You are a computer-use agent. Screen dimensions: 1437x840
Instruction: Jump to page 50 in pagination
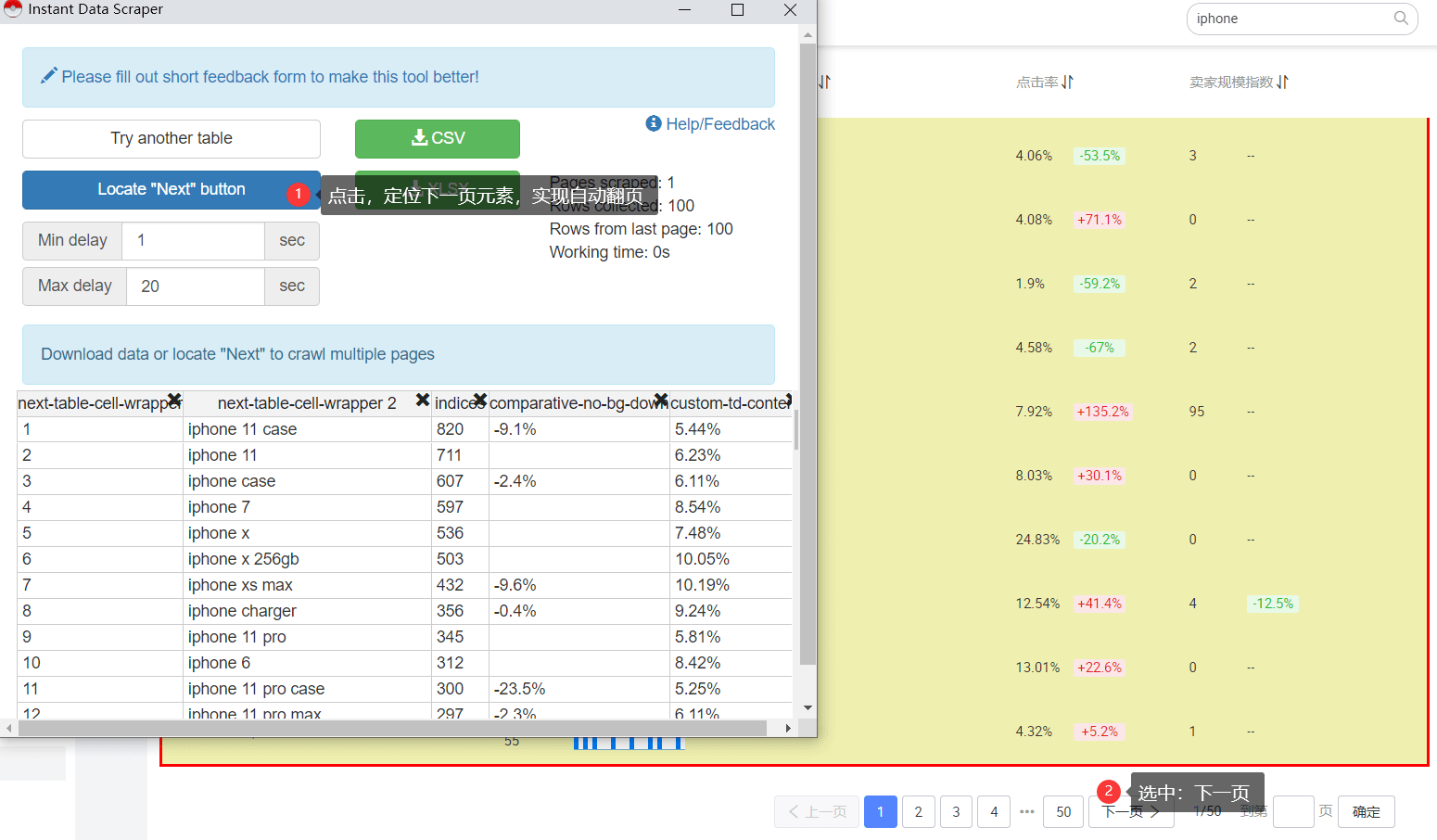[x=1062, y=812]
